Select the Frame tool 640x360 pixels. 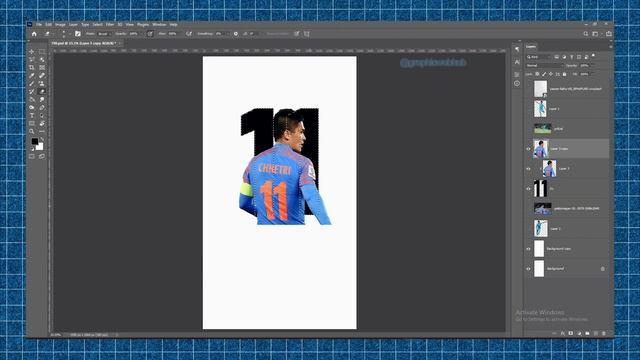(x=42, y=68)
